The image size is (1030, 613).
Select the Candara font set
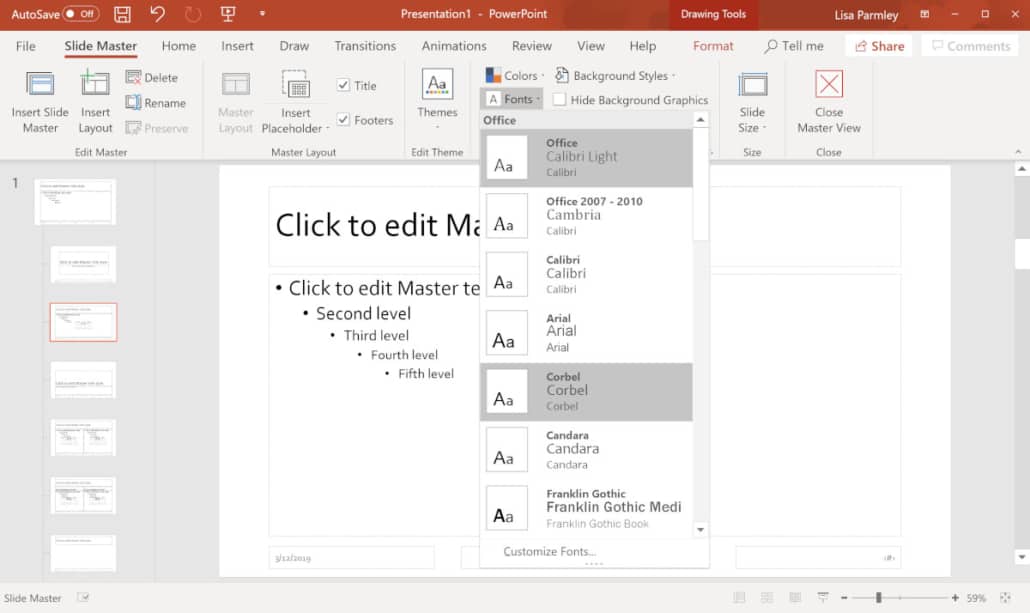pos(586,449)
